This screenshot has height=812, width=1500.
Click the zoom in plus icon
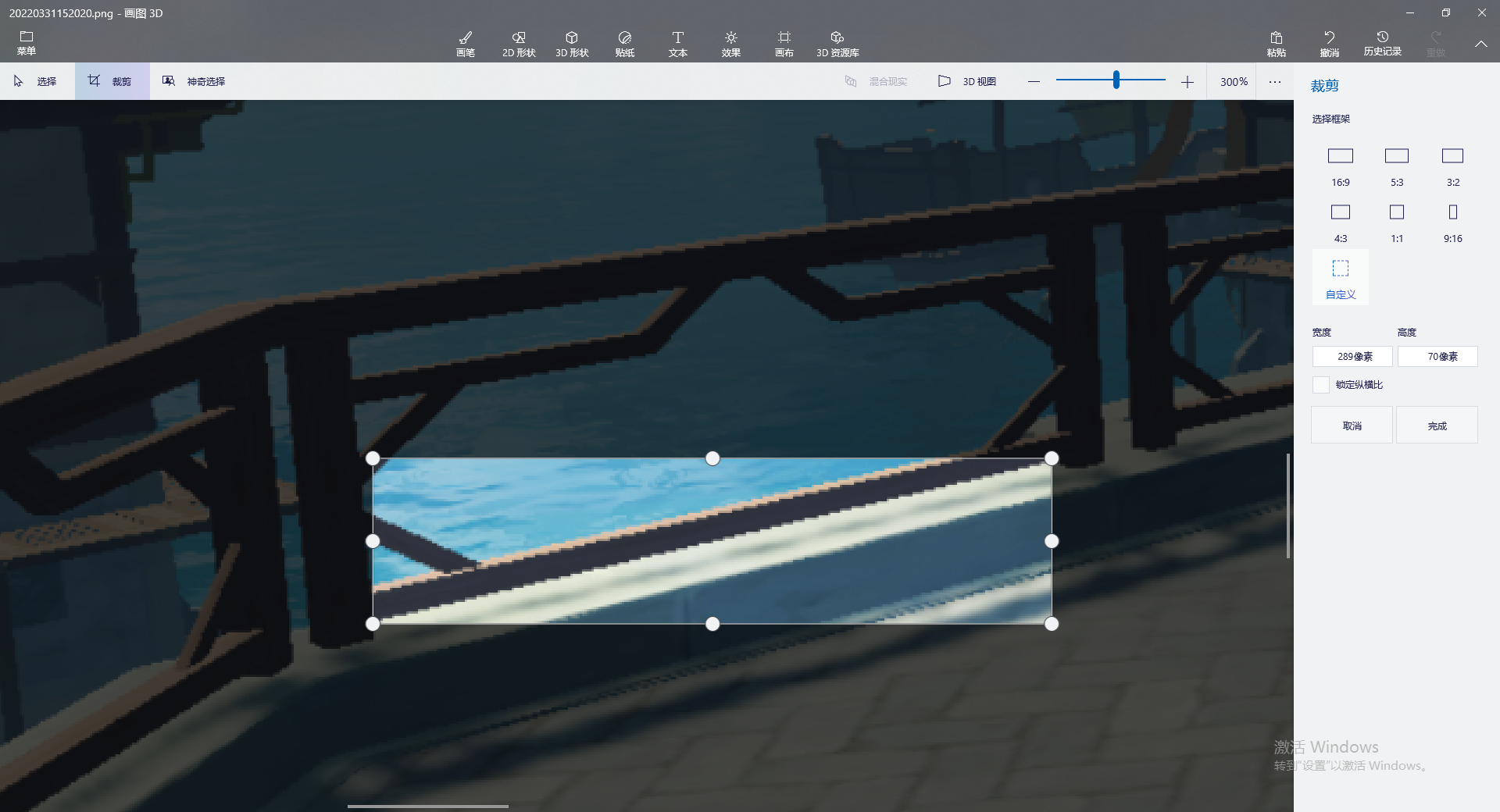(1187, 81)
